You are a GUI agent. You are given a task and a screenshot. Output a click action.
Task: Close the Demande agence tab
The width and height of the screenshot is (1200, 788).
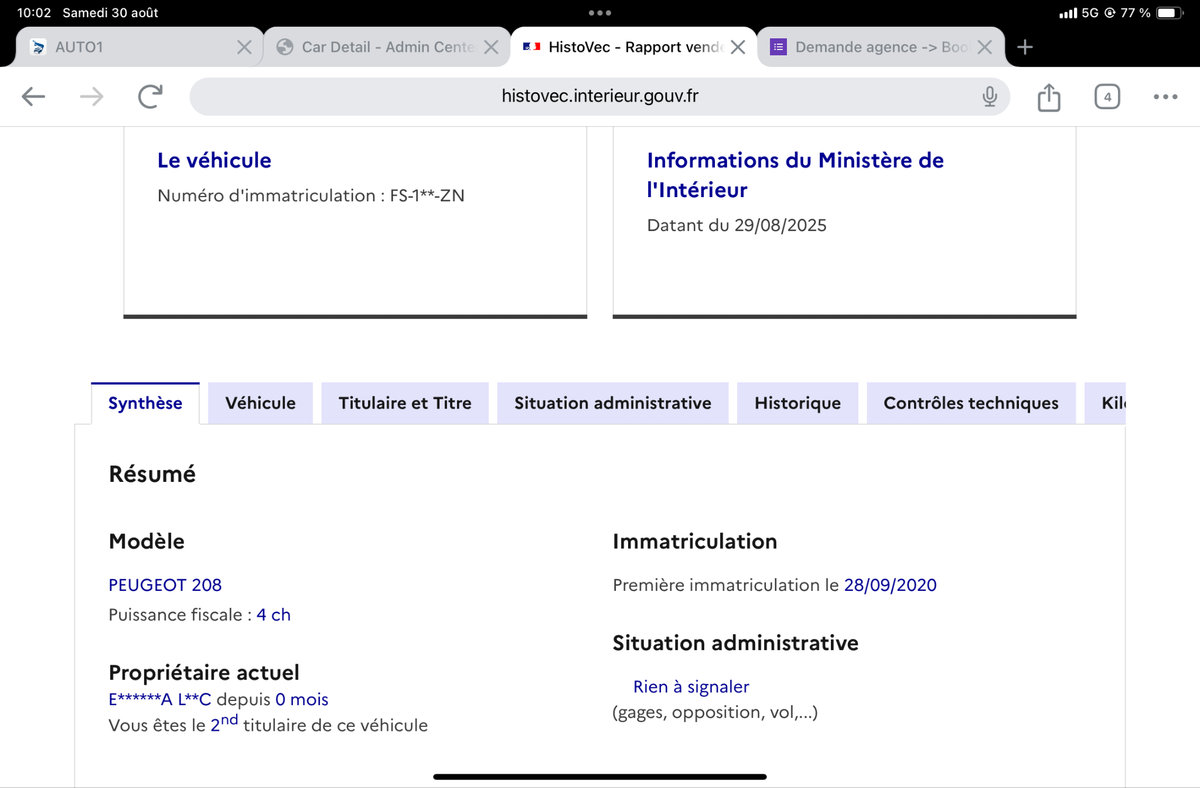tap(984, 47)
